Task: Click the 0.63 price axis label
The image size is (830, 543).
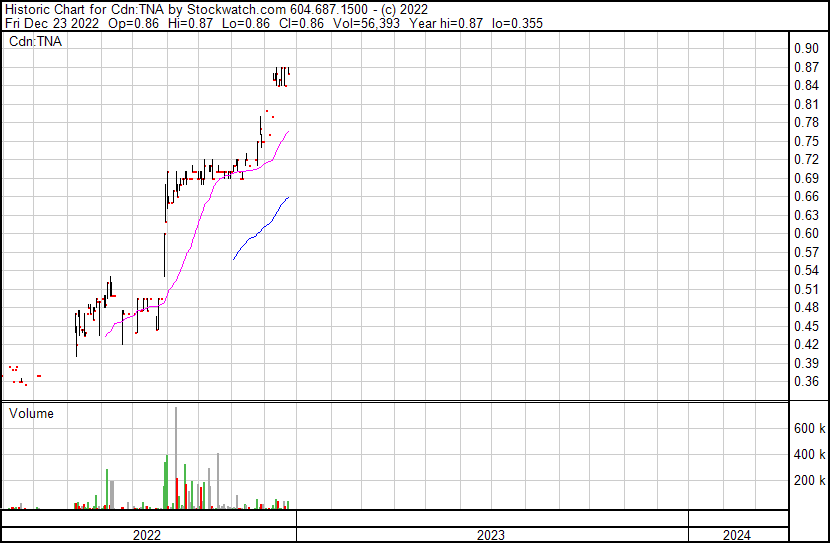Action: (x=806, y=215)
